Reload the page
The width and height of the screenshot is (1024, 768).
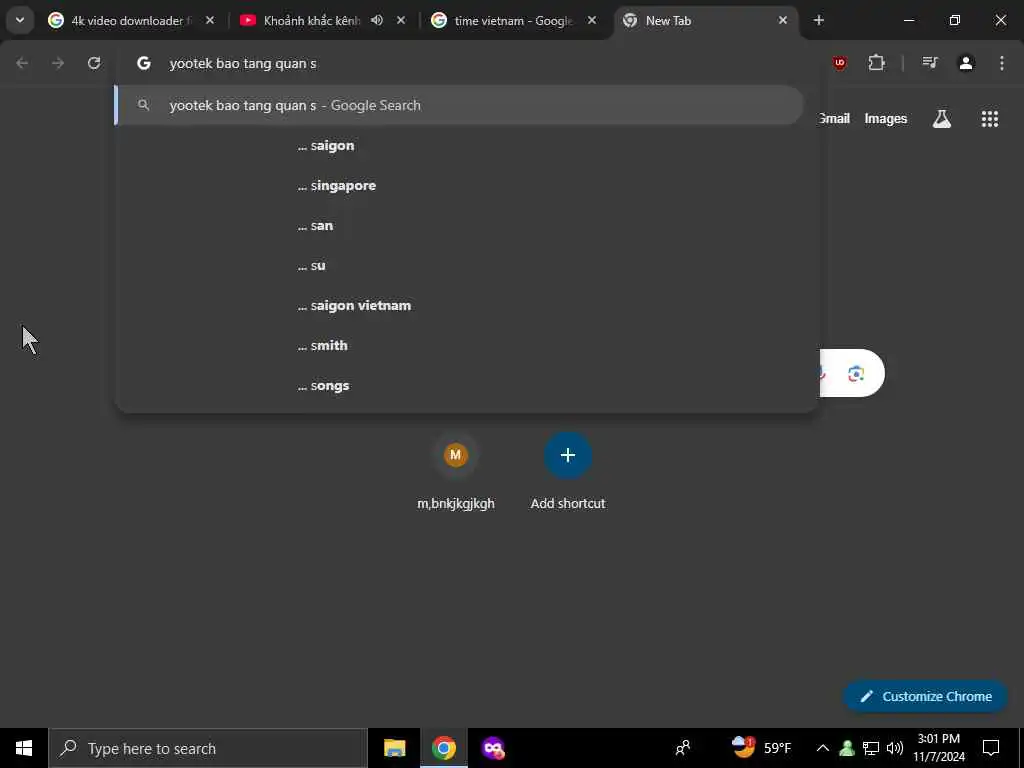click(94, 63)
